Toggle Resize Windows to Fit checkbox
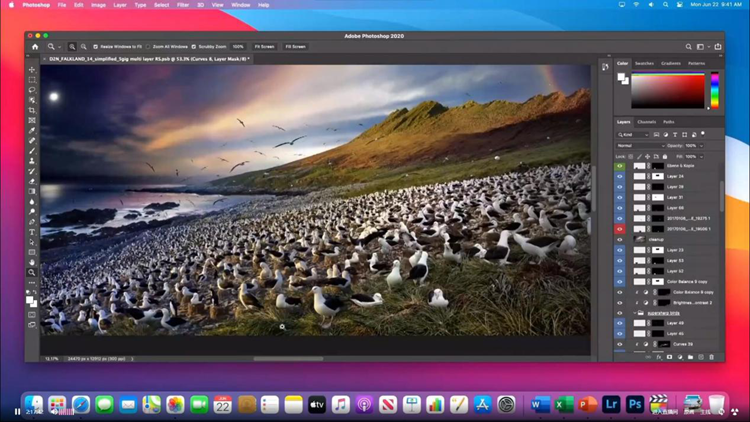 [x=95, y=47]
